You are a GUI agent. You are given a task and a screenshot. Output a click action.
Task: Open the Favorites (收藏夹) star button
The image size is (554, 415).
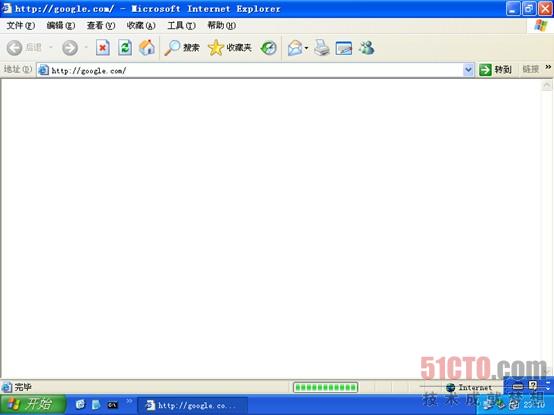pyautogui.click(x=230, y=48)
